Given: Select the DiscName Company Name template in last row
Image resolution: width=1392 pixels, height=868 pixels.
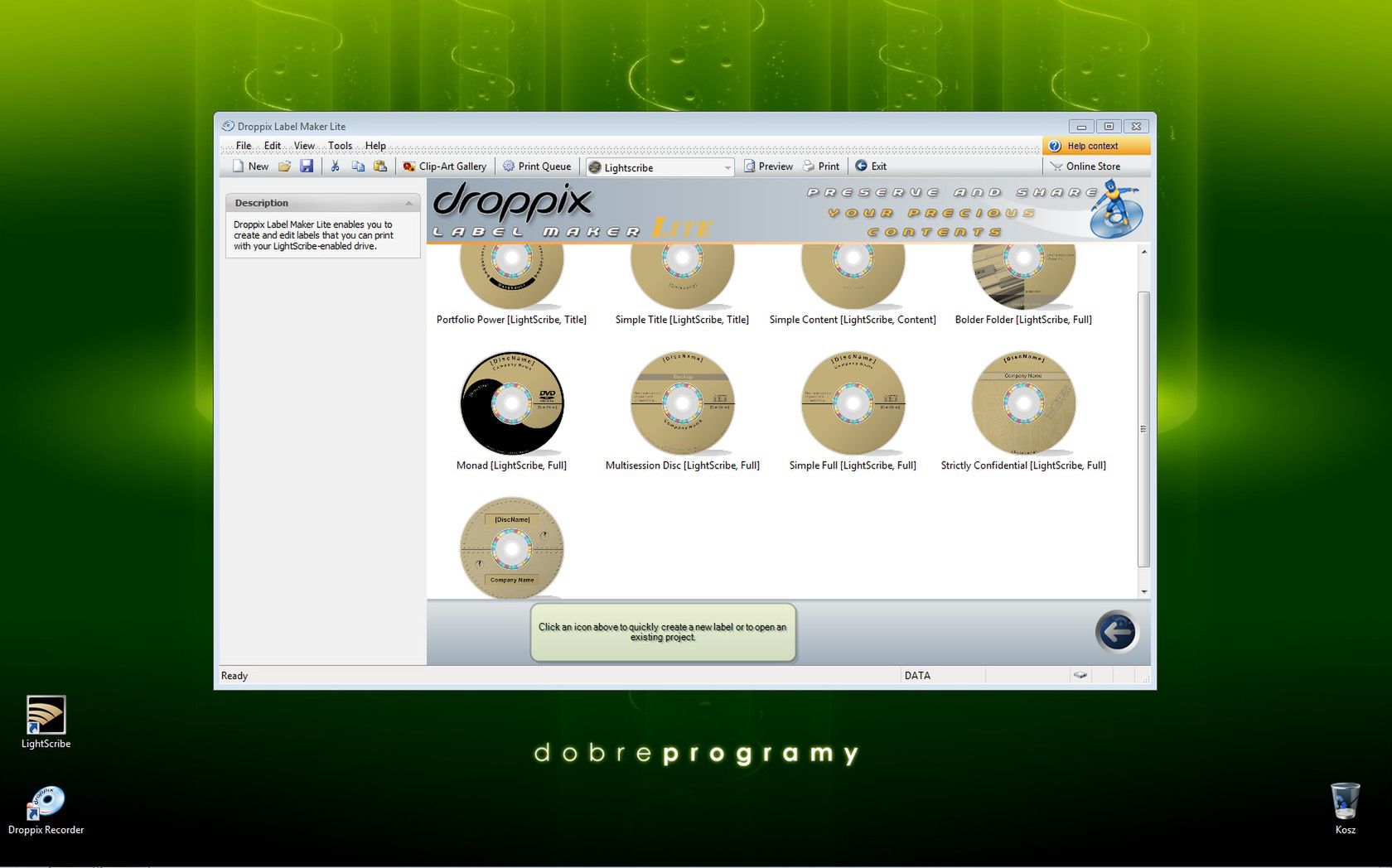Looking at the screenshot, I should (x=511, y=547).
